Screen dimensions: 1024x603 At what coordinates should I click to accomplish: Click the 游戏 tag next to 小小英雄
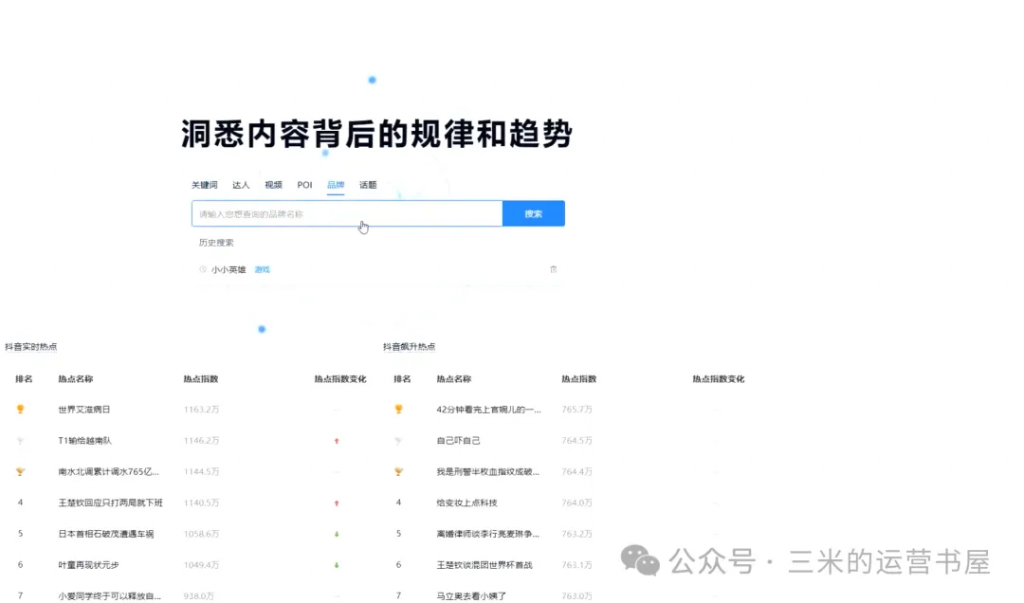262,269
